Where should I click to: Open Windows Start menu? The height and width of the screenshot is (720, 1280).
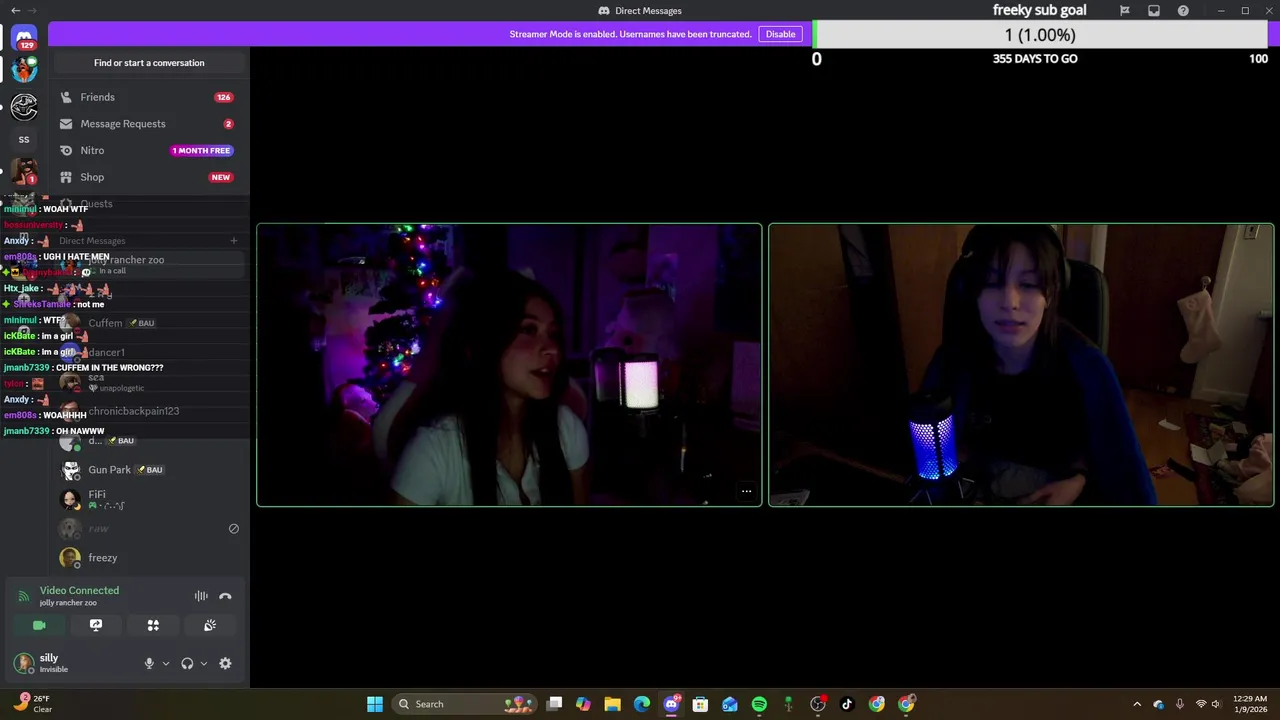(375, 704)
